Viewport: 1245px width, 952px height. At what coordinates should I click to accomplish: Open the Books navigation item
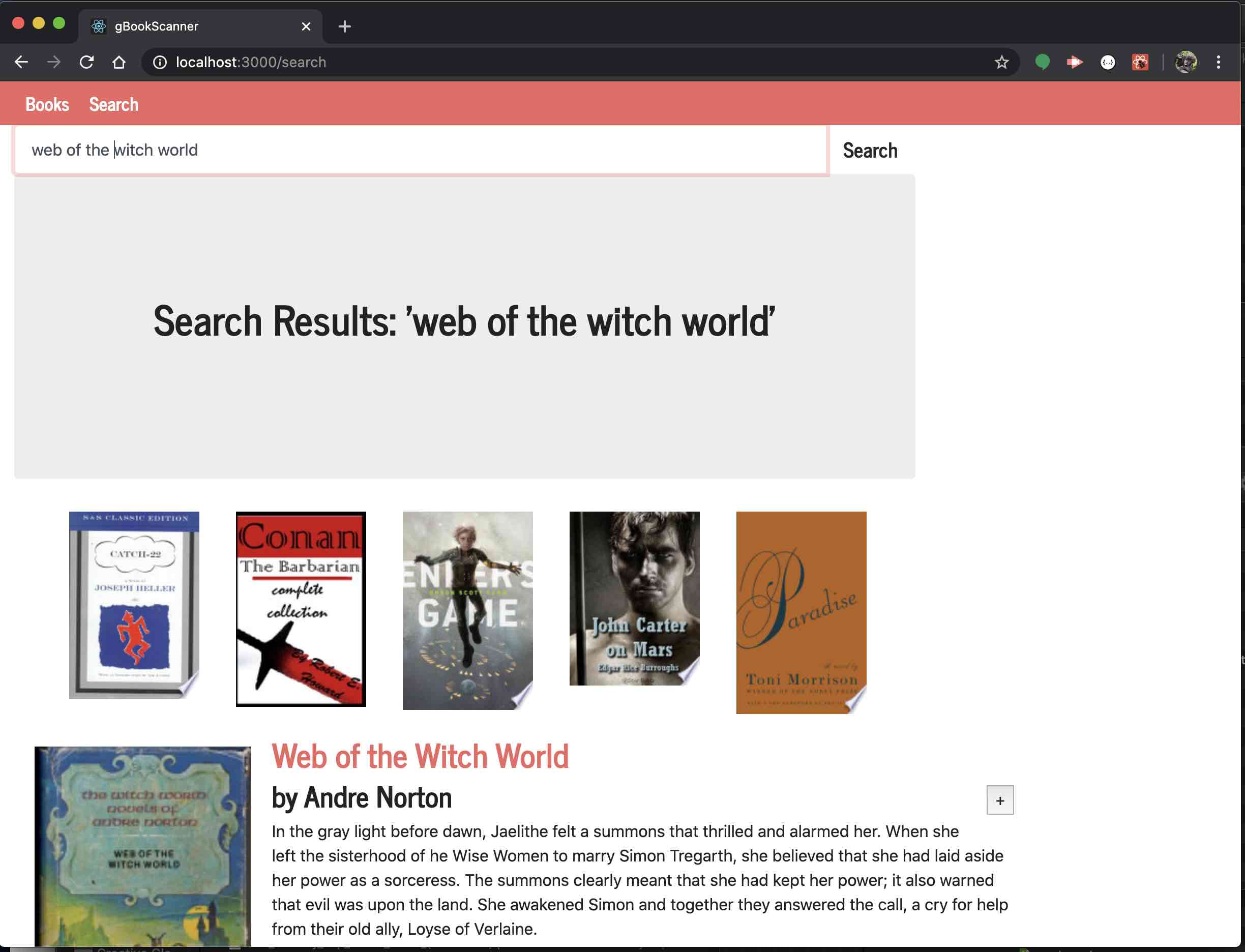click(47, 104)
